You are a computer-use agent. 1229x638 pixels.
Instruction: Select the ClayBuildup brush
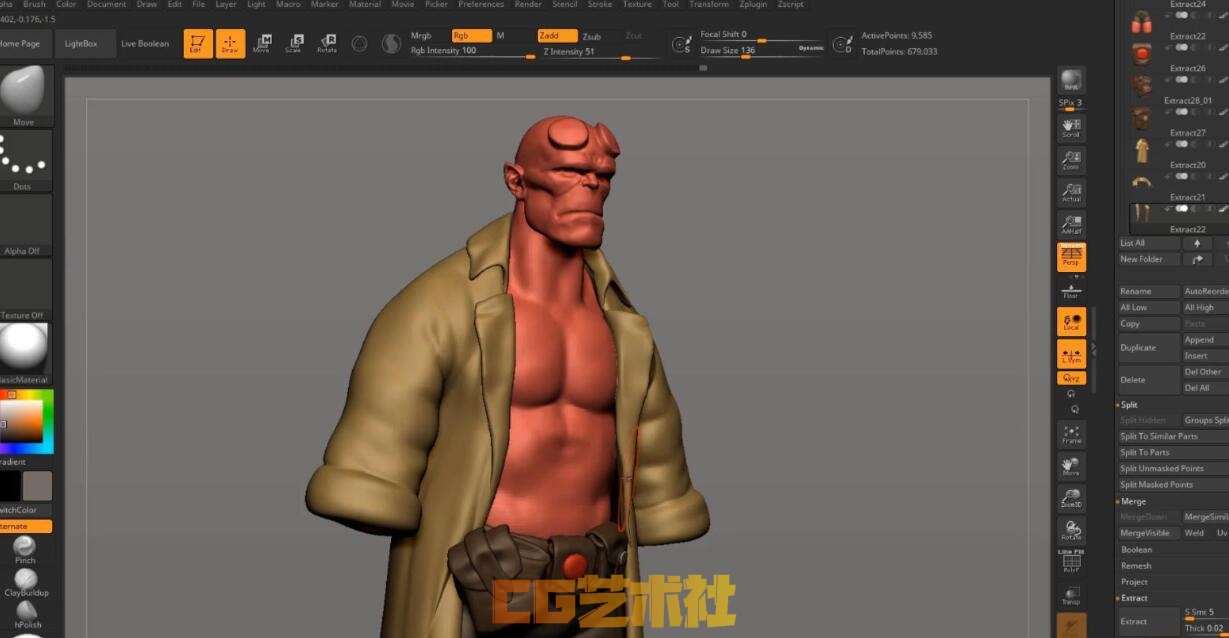pyautogui.click(x=25, y=582)
